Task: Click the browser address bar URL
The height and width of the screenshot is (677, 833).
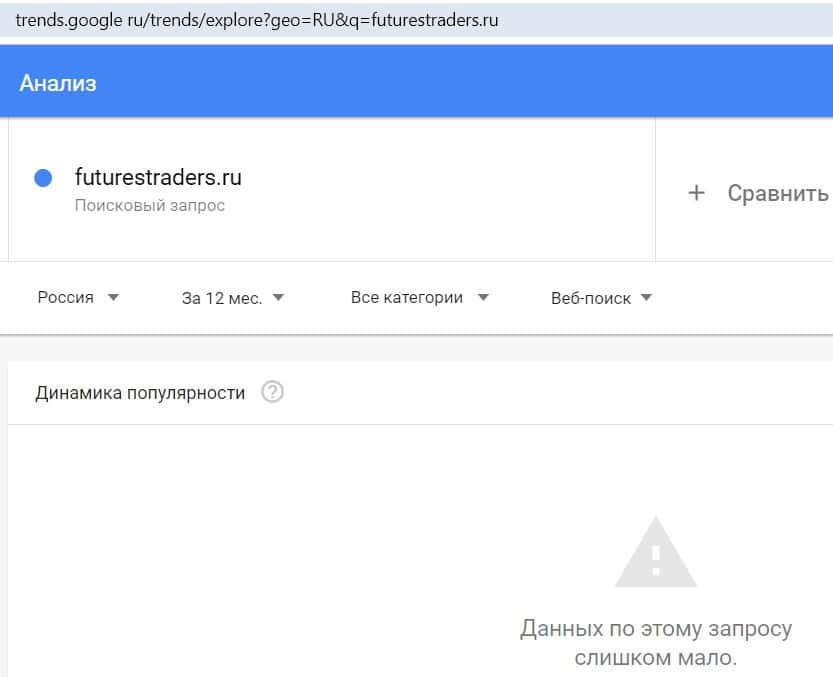Action: pyautogui.click(x=257, y=20)
